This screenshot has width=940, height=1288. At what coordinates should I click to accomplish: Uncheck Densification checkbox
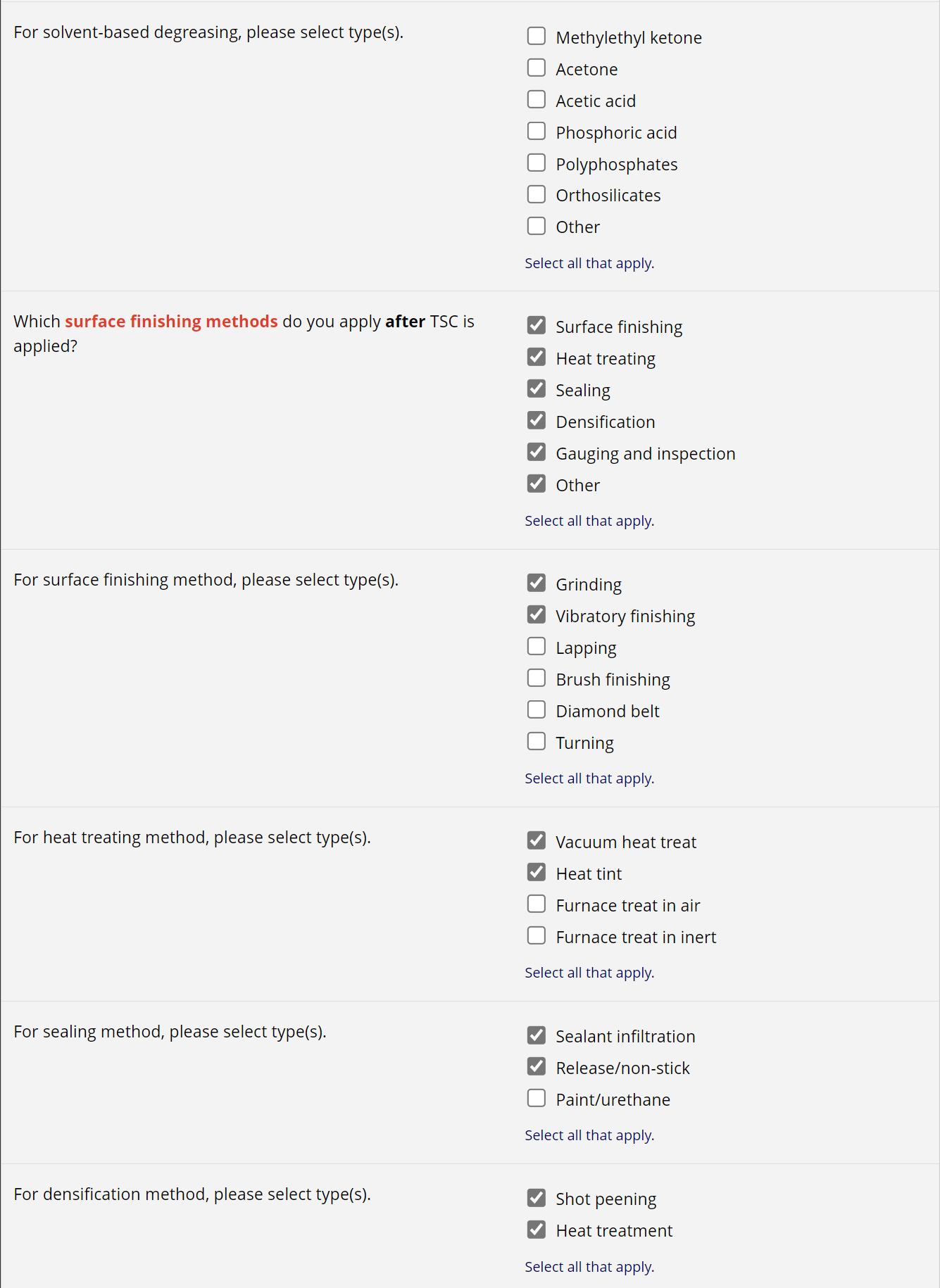point(537,421)
